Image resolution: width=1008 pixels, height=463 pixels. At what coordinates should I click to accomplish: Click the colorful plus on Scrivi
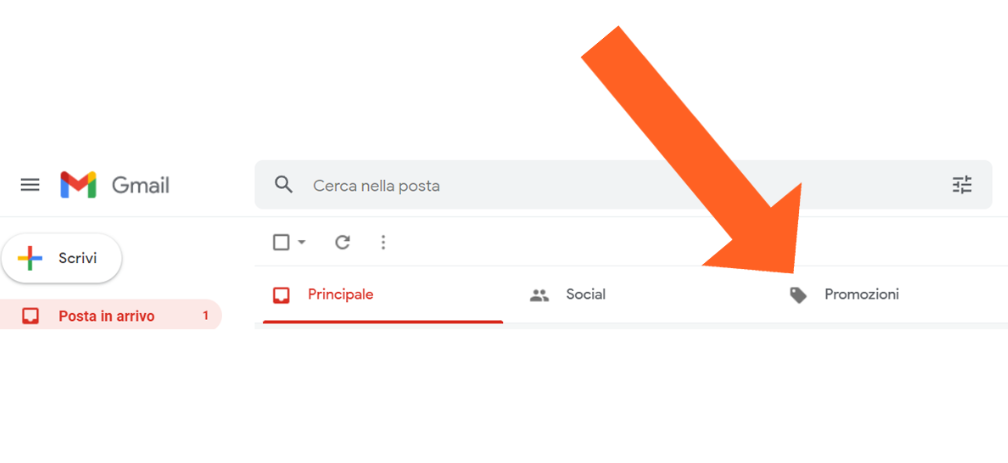[30, 258]
